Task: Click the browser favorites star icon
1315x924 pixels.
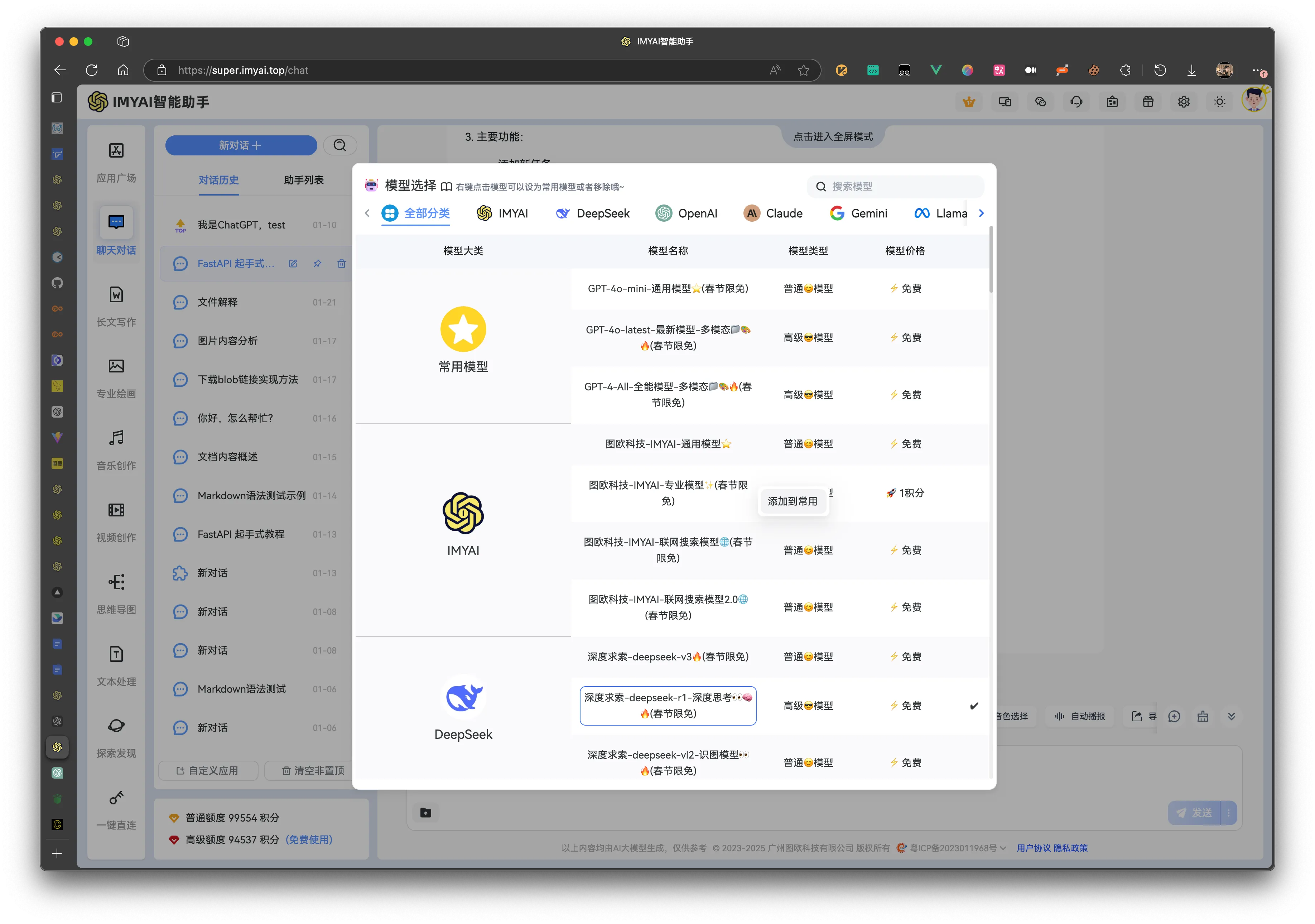Action: (804, 70)
